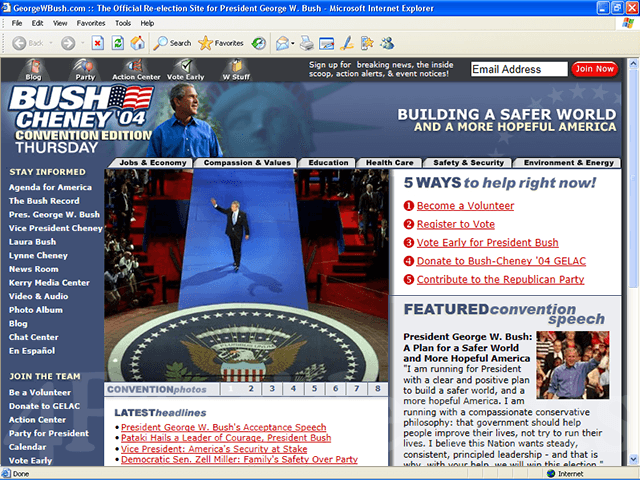
Task: Open dropdown arrow next to Back button
Action: click(51, 43)
